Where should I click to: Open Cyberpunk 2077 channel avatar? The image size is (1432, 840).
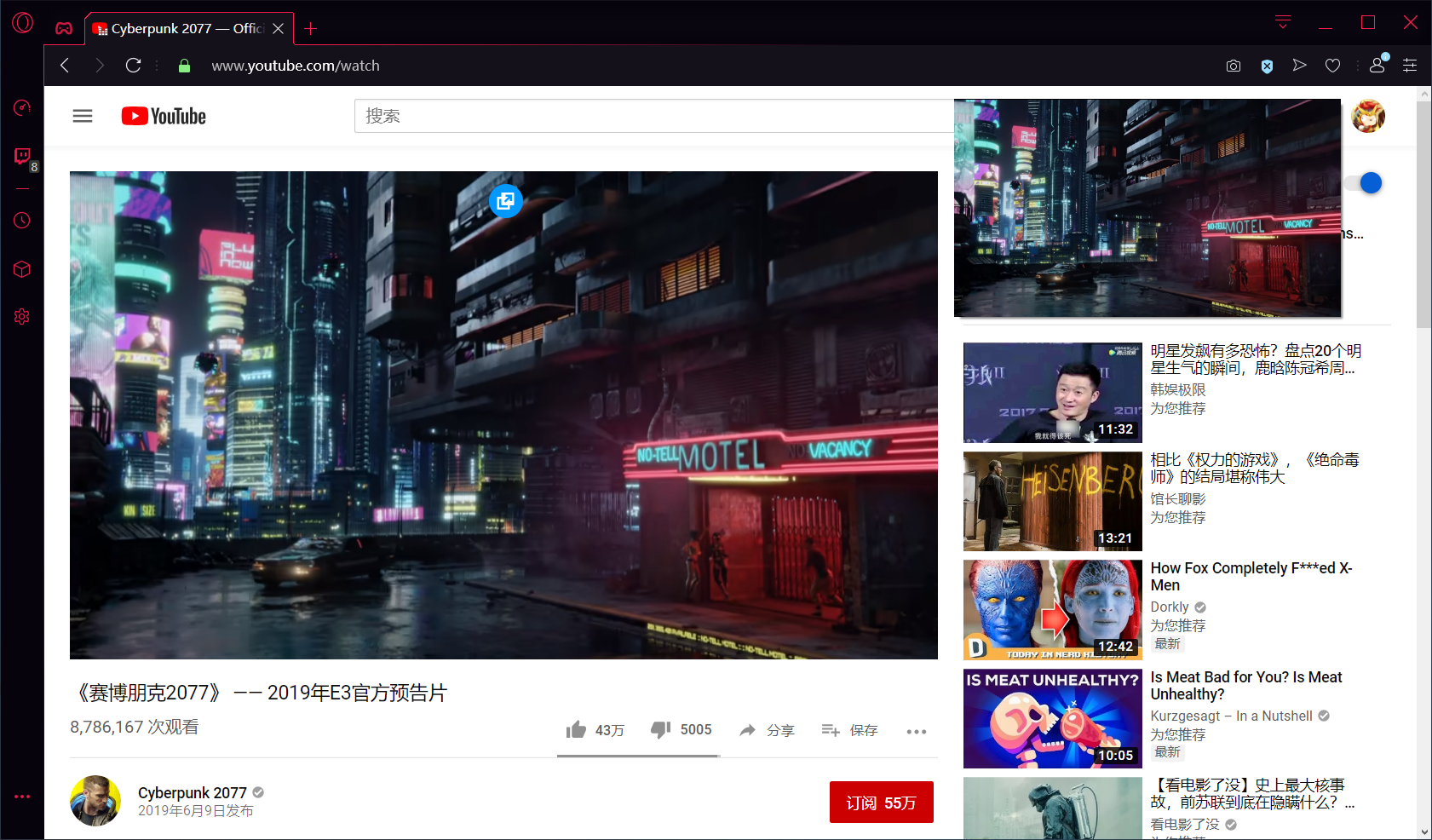[x=95, y=801]
